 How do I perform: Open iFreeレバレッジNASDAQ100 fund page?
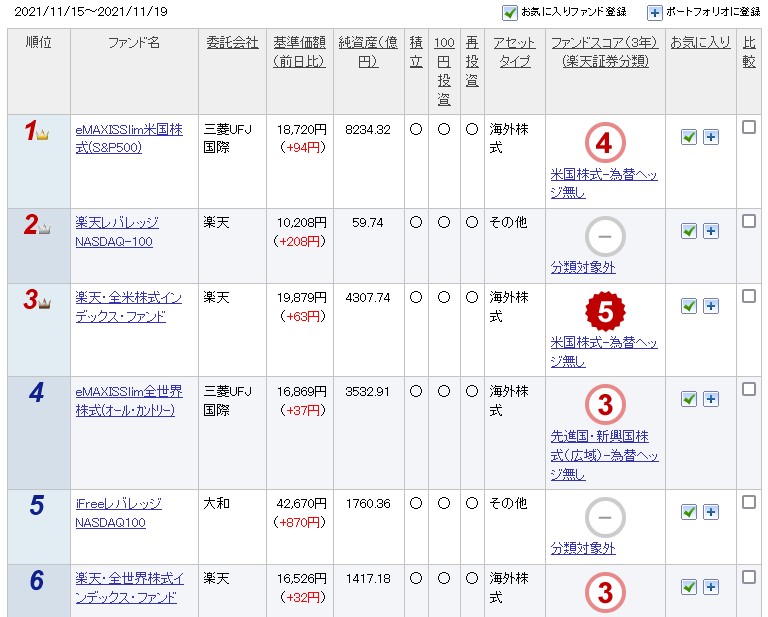(118, 513)
